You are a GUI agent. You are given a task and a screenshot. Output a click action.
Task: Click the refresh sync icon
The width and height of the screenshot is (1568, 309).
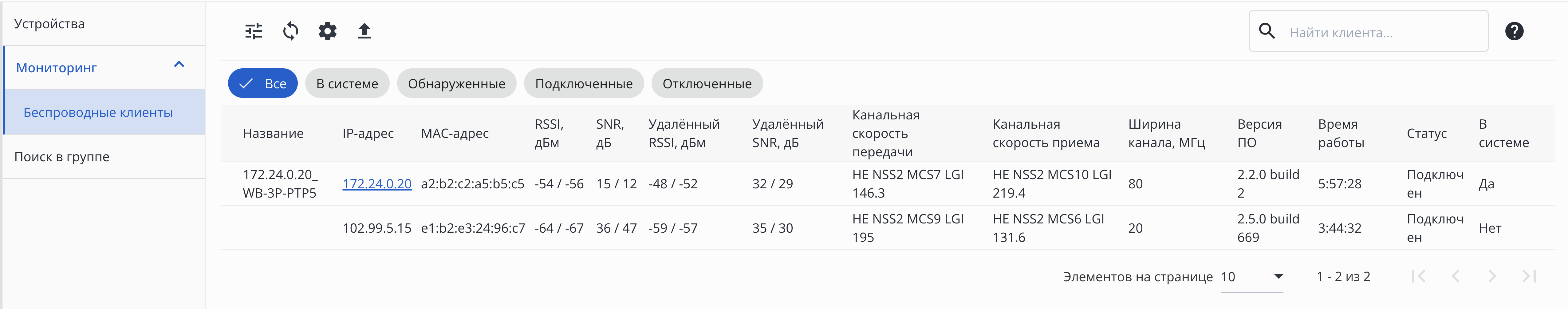(x=290, y=31)
